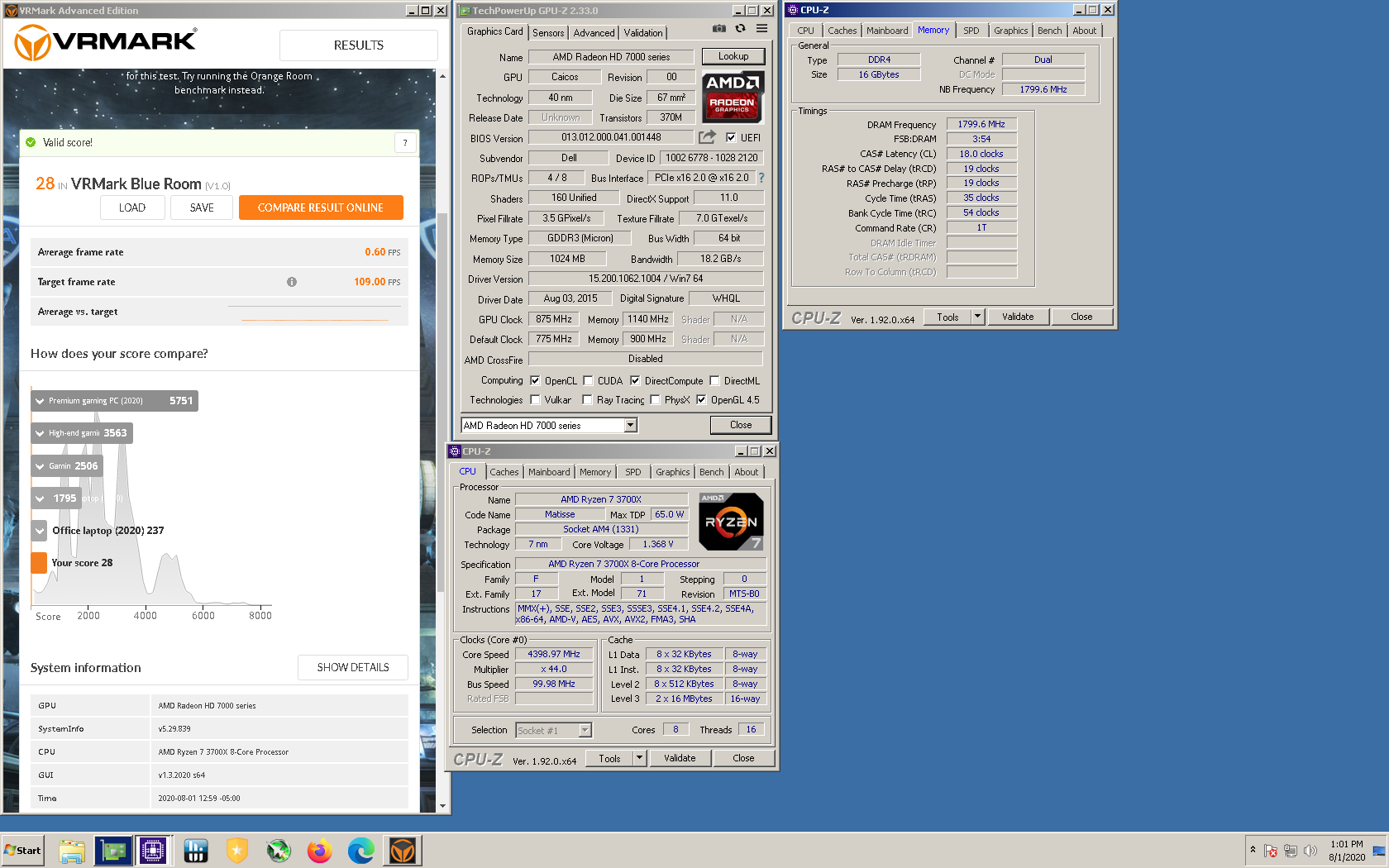Click Validate in CPU-Z Memory window
Screen dimensions: 1389x868
click(1018, 317)
